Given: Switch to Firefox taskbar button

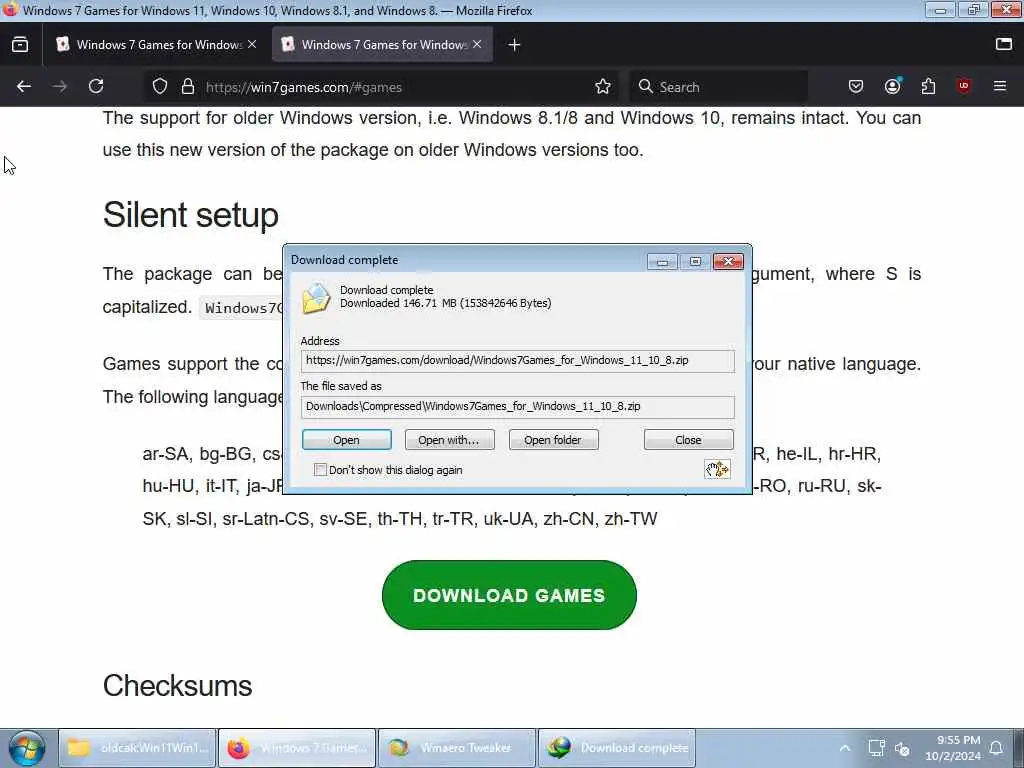Looking at the screenshot, I should tap(297, 748).
